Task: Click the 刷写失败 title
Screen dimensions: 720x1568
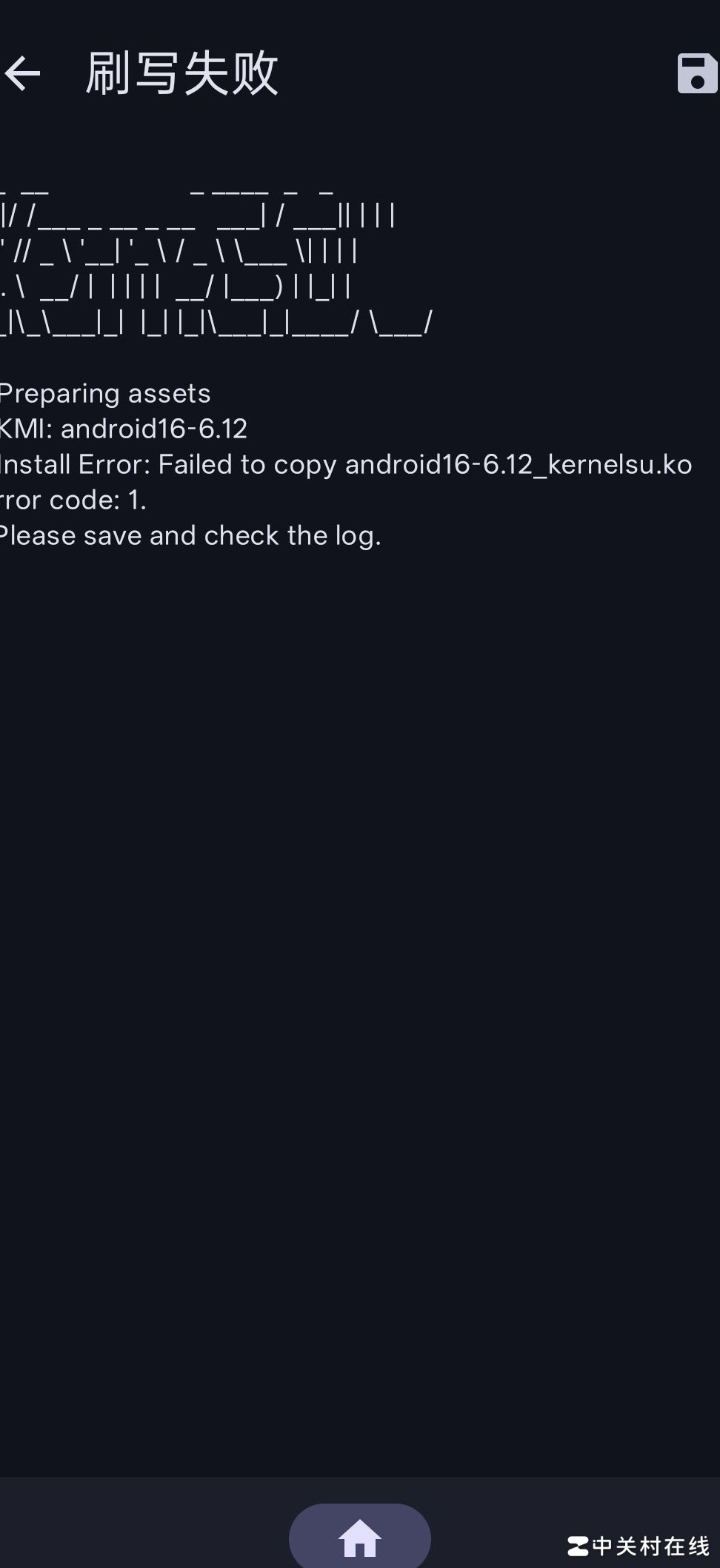Action: coord(182,73)
